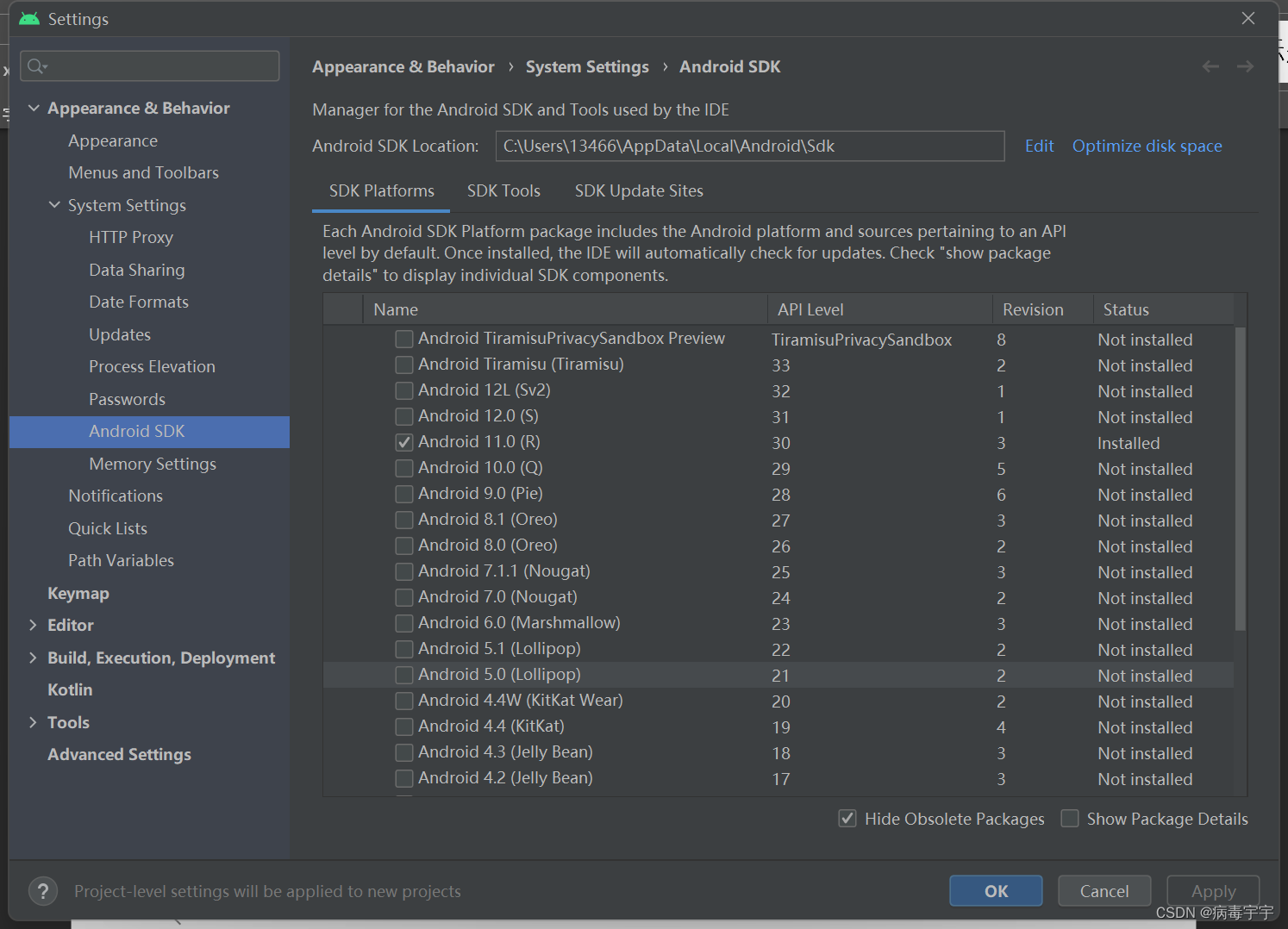Sort table by Name column header
The height and width of the screenshot is (929, 1288).
(x=566, y=309)
